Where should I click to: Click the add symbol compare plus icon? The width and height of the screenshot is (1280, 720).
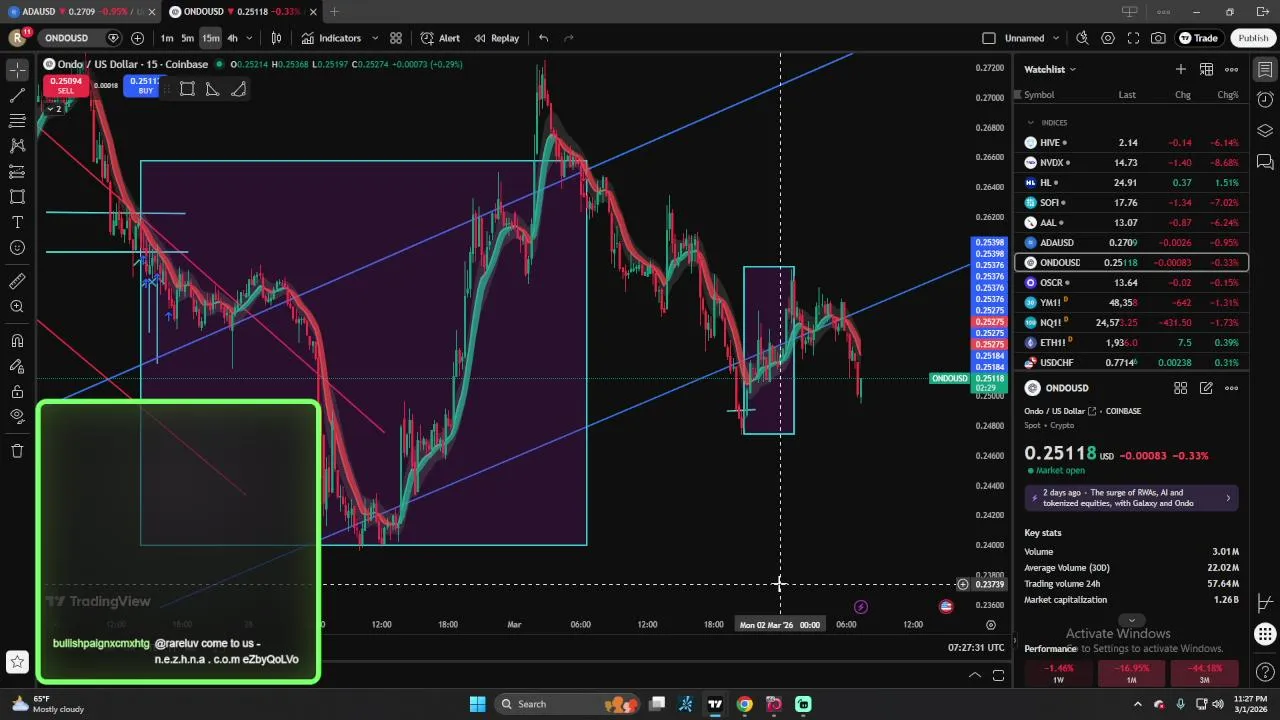click(137, 38)
